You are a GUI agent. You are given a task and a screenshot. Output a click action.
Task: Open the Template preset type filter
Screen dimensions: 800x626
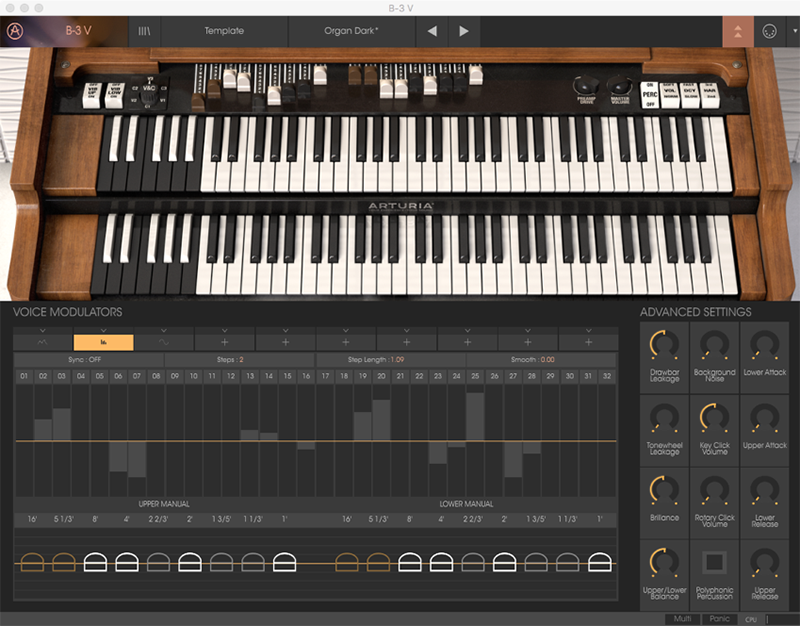click(x=224, y=31)
